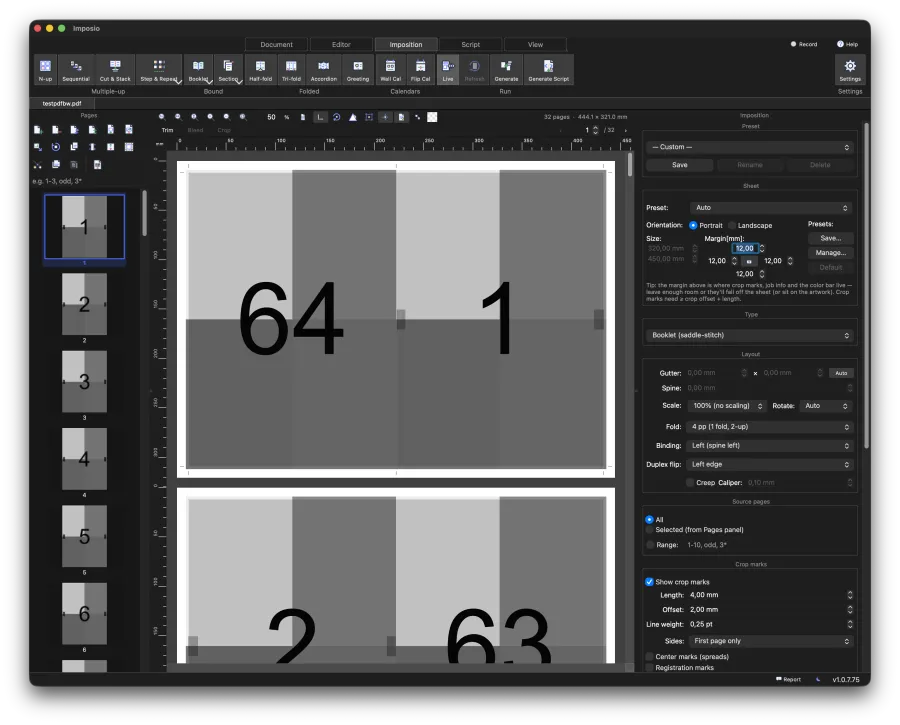
Task: Select the Booklet imposition tool
Action: (x=198, y=70)
